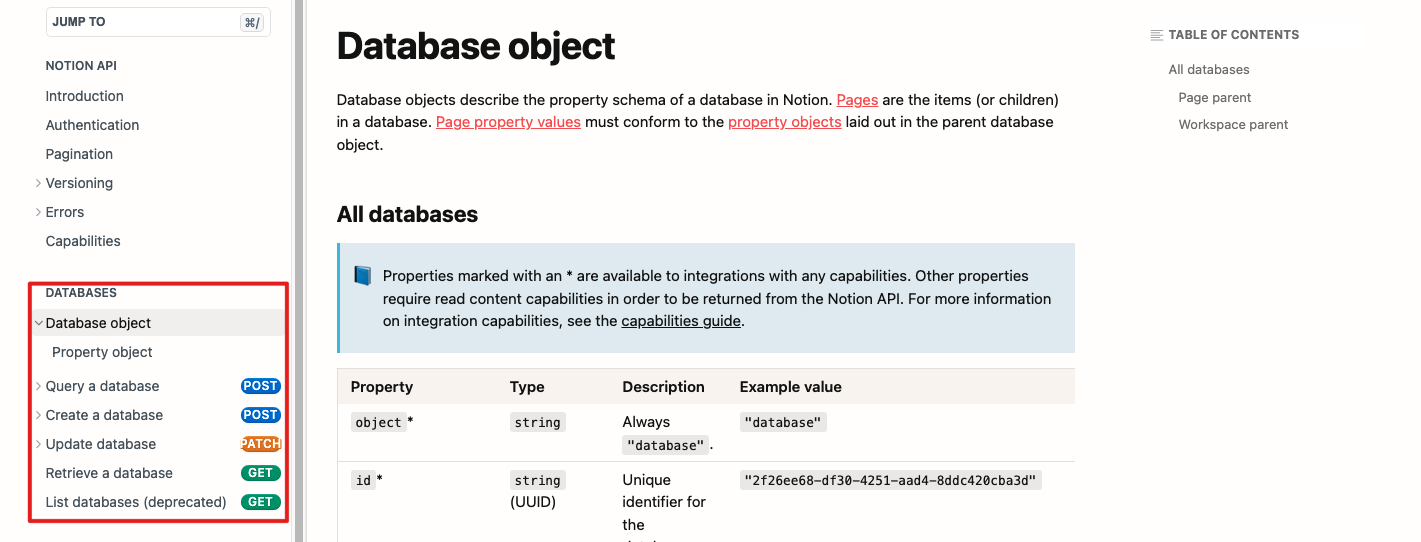The height and width of the screenshot is (542, 1421).
Task: Open the capabilities guide link
Action: (681, 321)
